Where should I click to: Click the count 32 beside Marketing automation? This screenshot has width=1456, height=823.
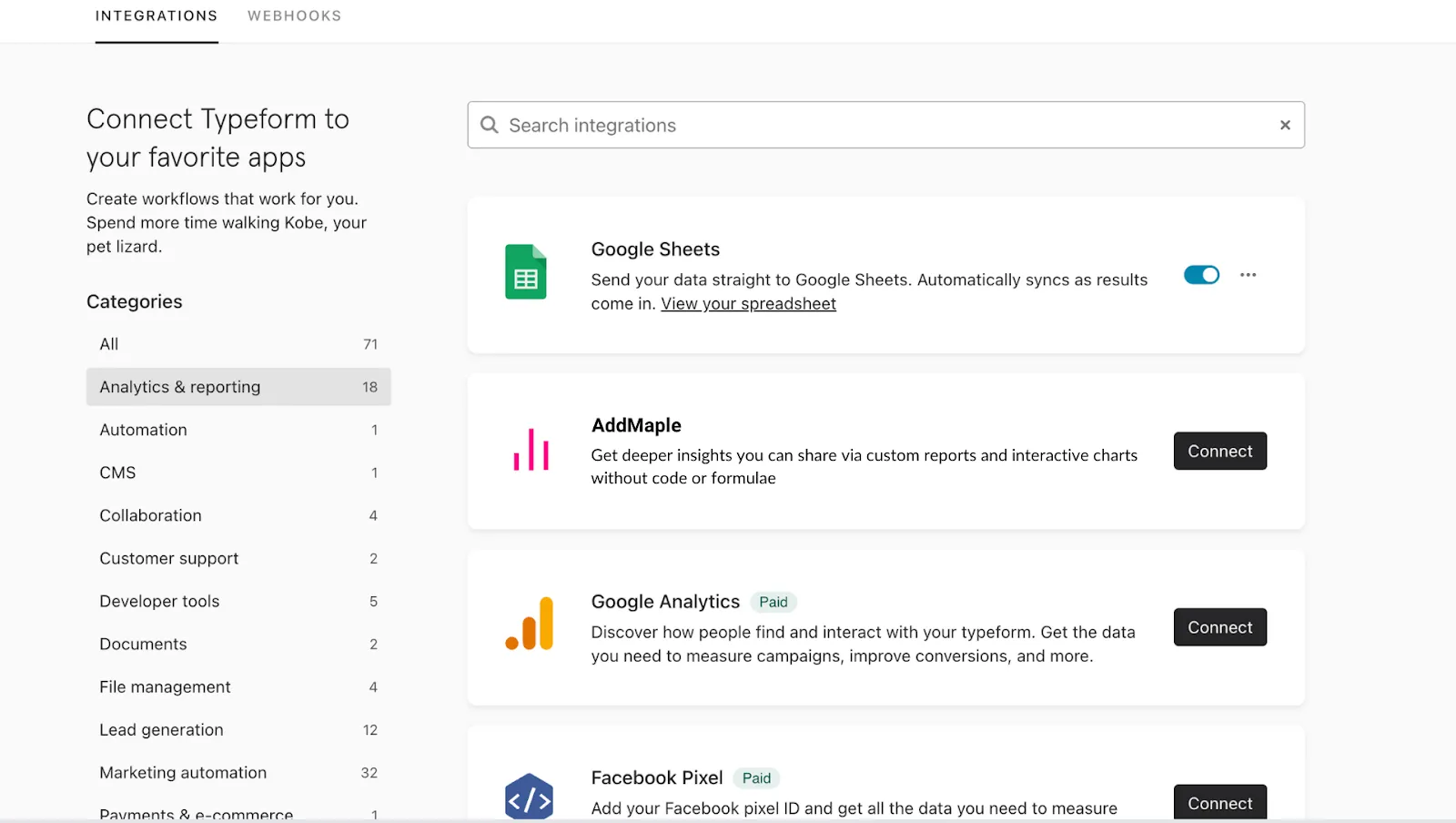pyautogui.click(x=369, y=773)
